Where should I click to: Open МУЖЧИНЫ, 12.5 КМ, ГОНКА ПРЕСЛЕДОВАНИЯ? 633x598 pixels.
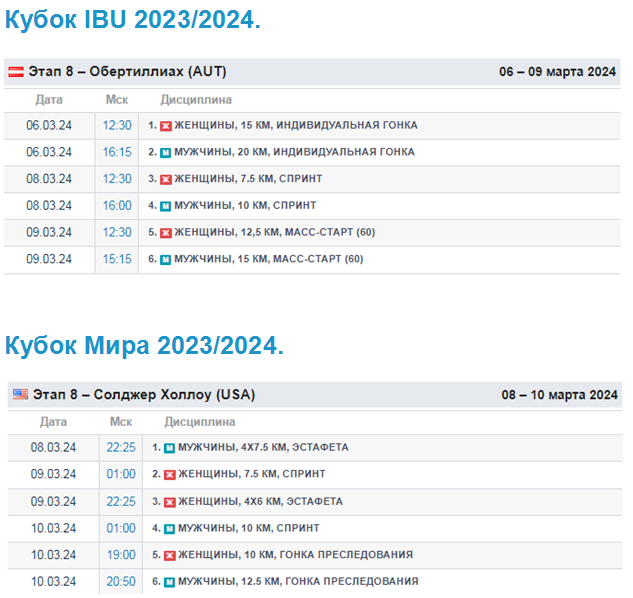pos(298,581)
